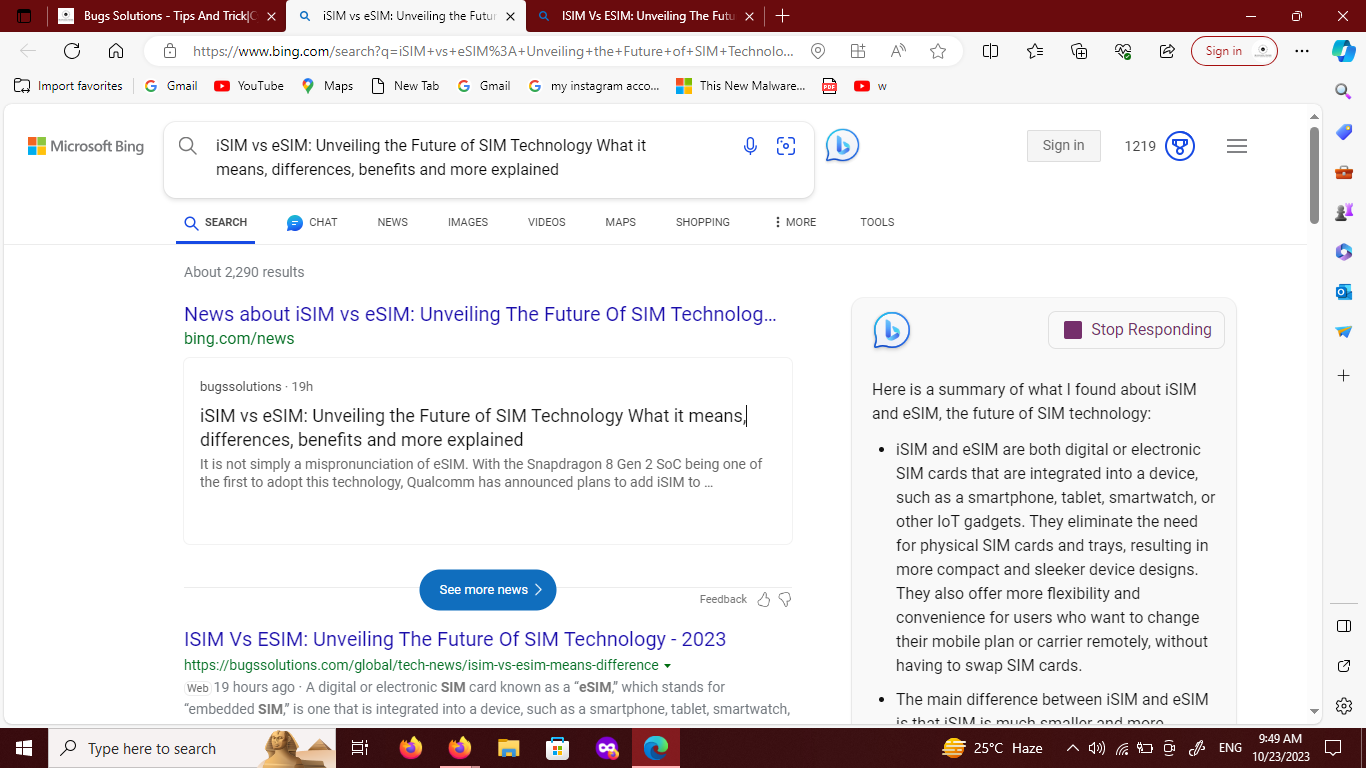This screenshot has width=1366, height=768.
Task: Open Settings and more ellipsis menu
Action: point(1301,51)
